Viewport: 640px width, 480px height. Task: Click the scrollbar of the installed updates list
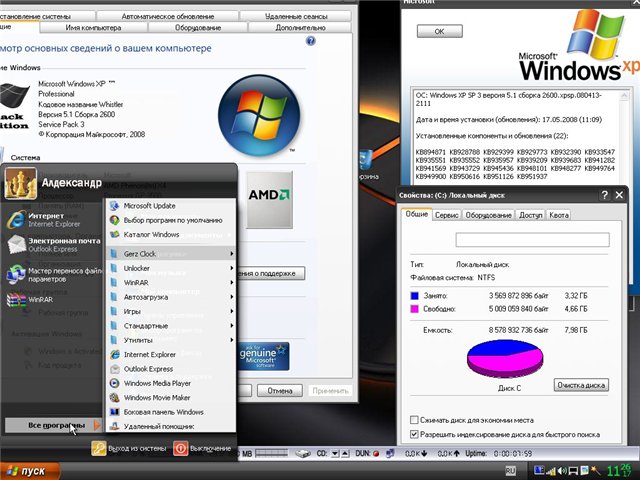tap(624, 135)
